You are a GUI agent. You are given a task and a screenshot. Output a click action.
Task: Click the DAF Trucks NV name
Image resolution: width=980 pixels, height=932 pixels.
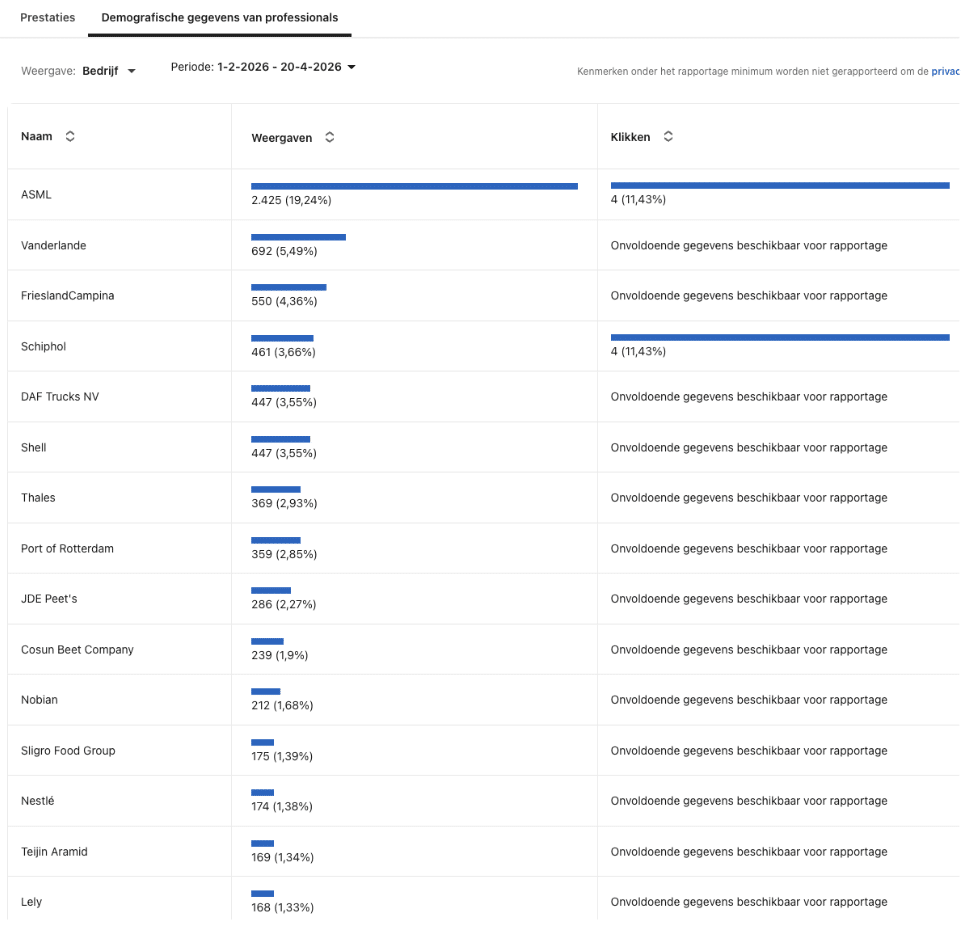coord(60,397)
